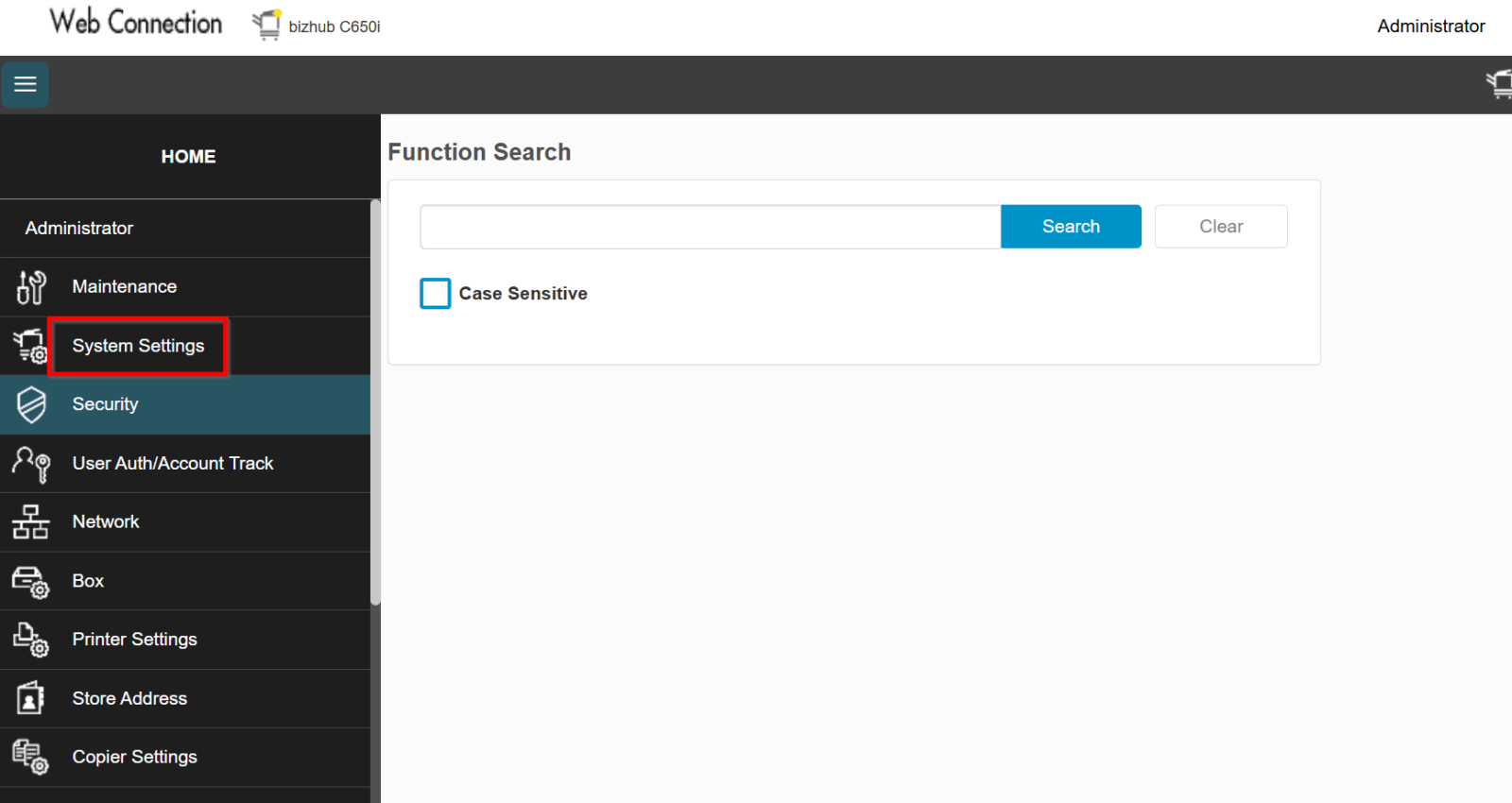
Task: Click the device icon in the top-right corner
Action: tap(1499, 84)
